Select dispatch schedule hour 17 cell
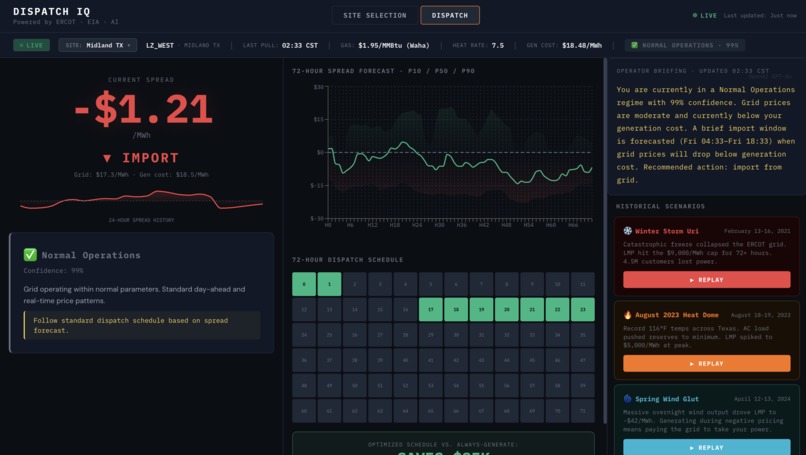This screenshot has width=806, height=455. tap(431, 310)
